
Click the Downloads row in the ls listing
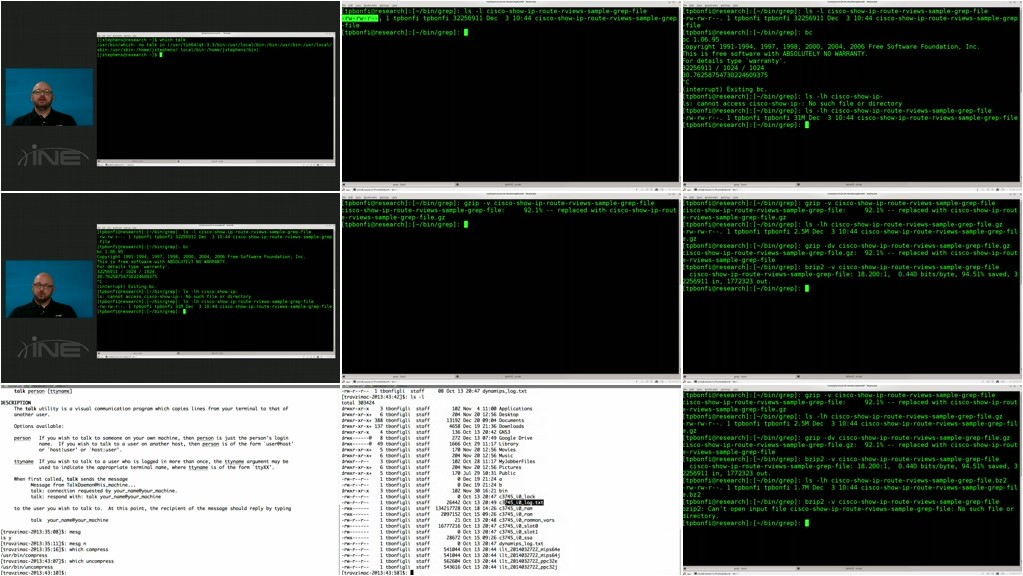coord(433,426)
